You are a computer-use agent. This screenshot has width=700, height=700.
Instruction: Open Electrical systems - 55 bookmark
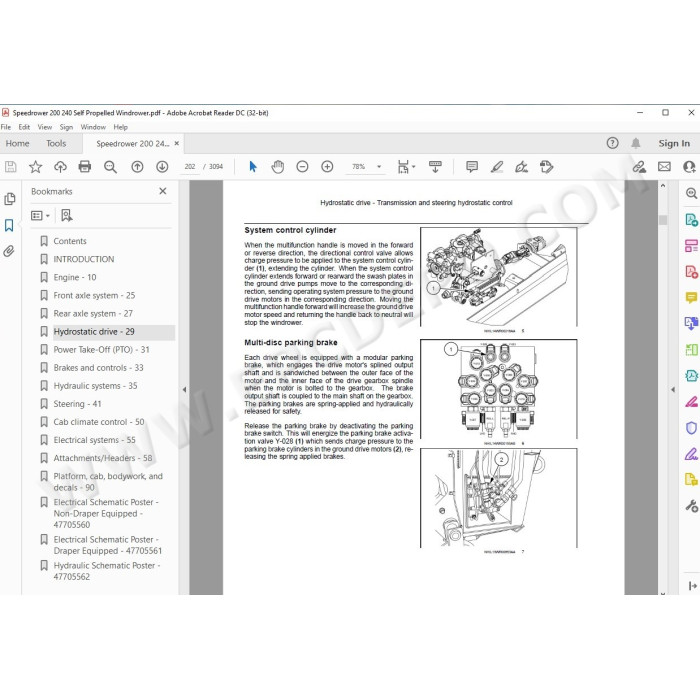pyautogui.click(x=94, y=440)
